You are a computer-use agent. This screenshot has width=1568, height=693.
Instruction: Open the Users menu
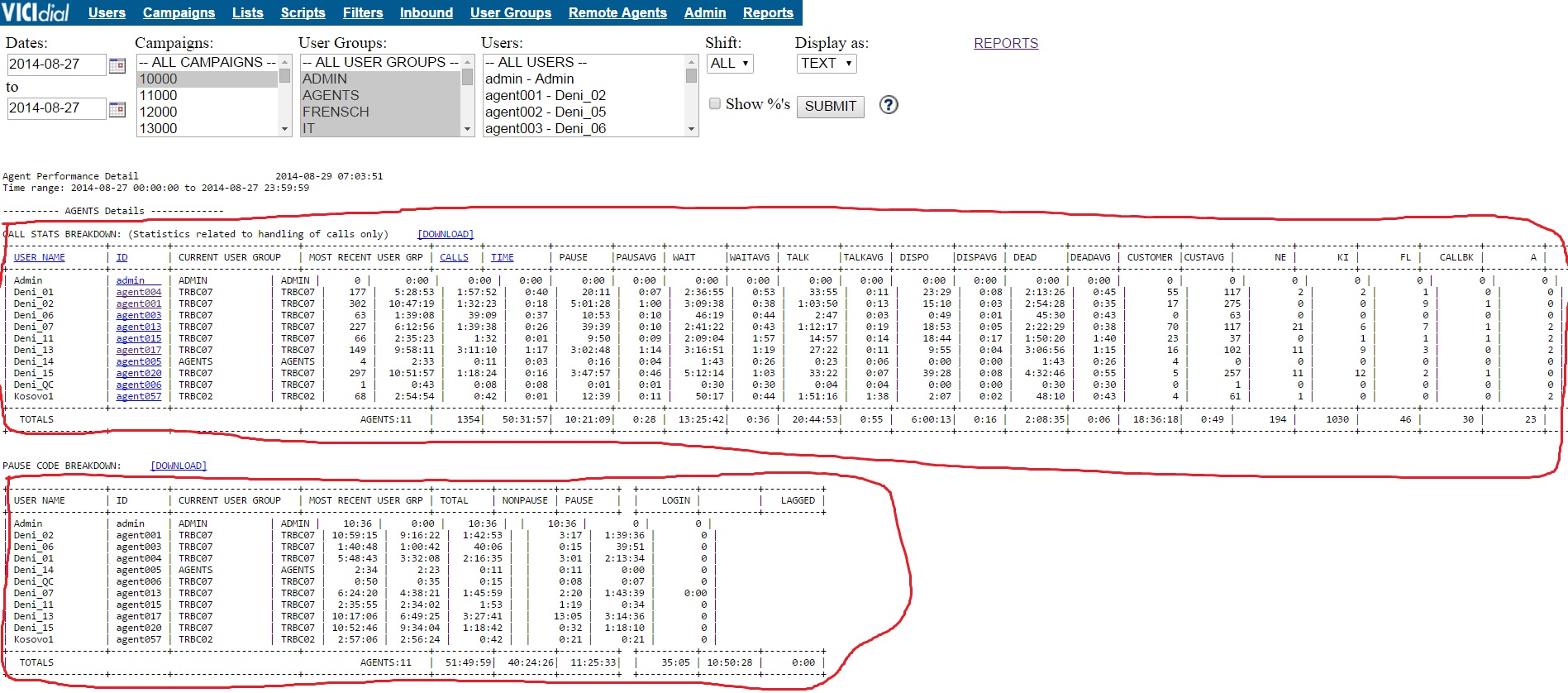[107, 12]
